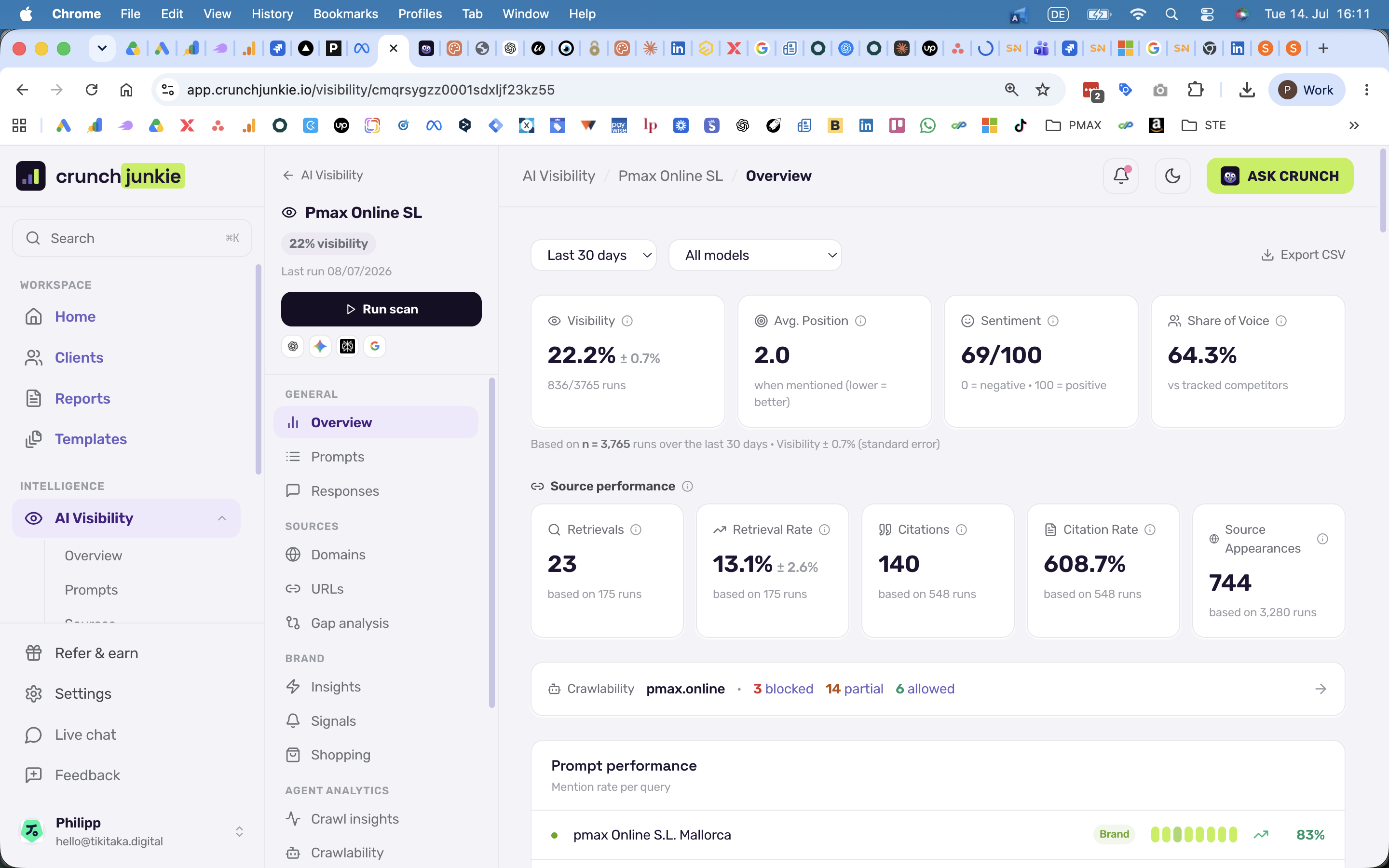Show info for the Sentiment metric

tap(1053, 321)
